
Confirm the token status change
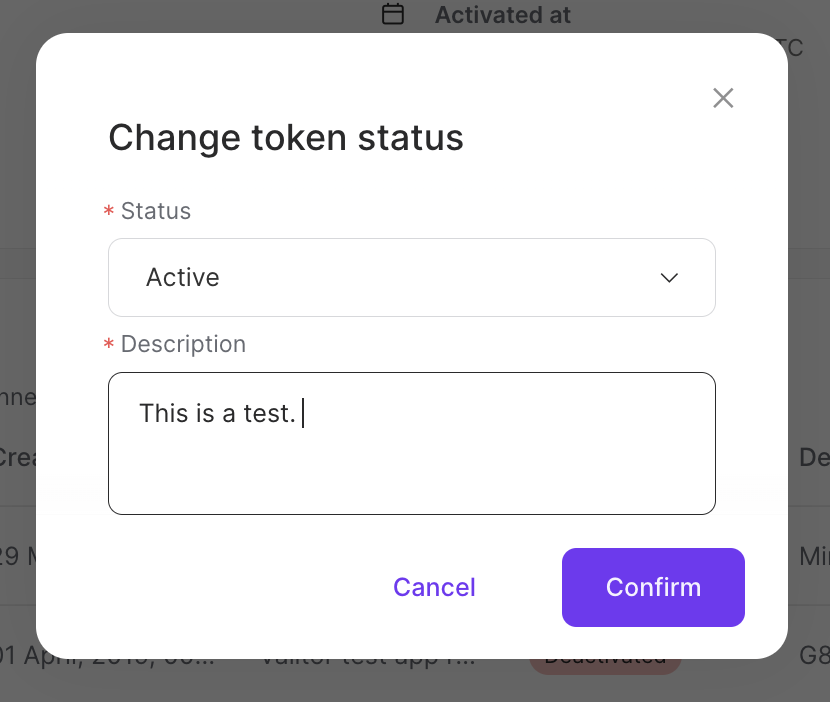[653, 587]
